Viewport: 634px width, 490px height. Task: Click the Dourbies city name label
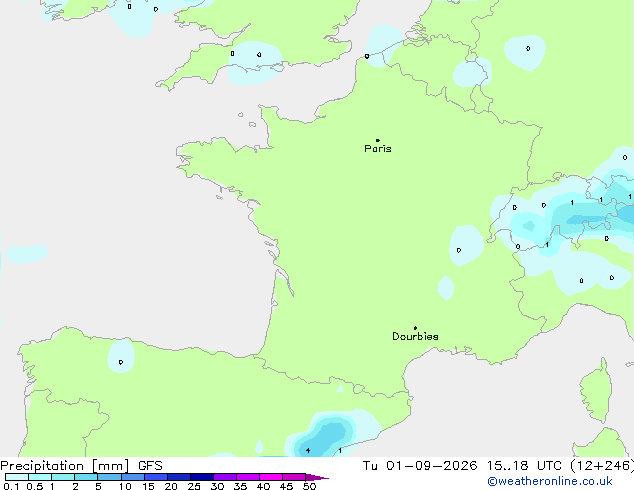click(x=415, y=336)
